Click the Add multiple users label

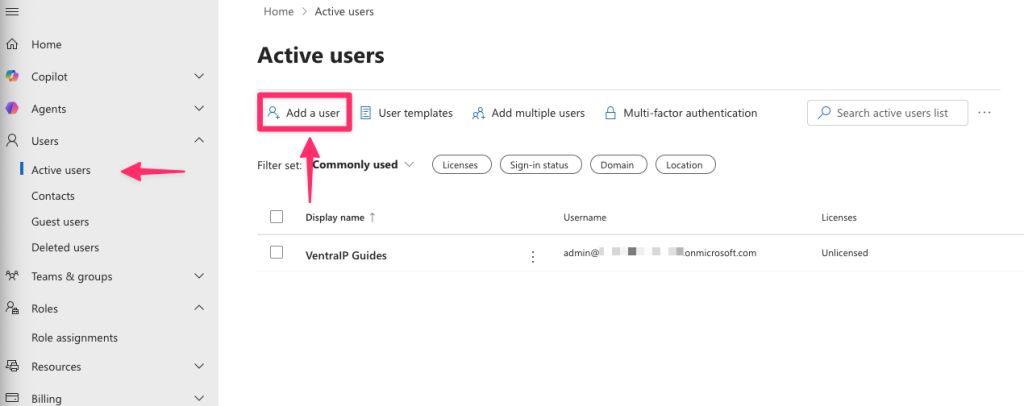pos(538,113)
